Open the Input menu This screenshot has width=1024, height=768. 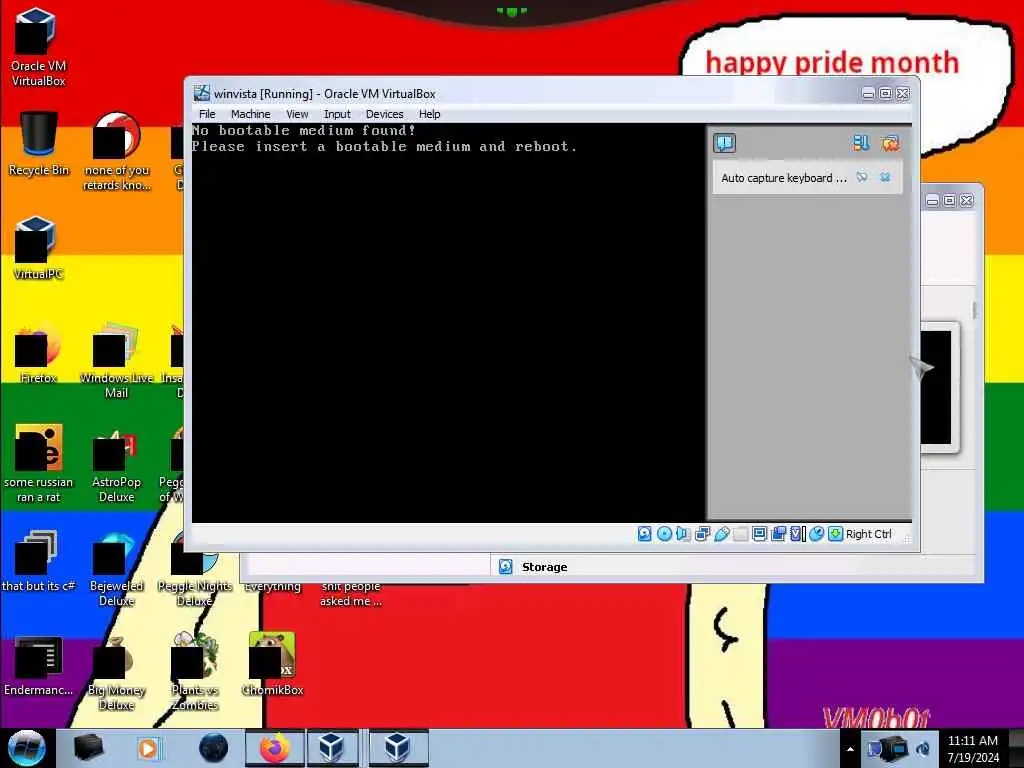tap(337, 114)
